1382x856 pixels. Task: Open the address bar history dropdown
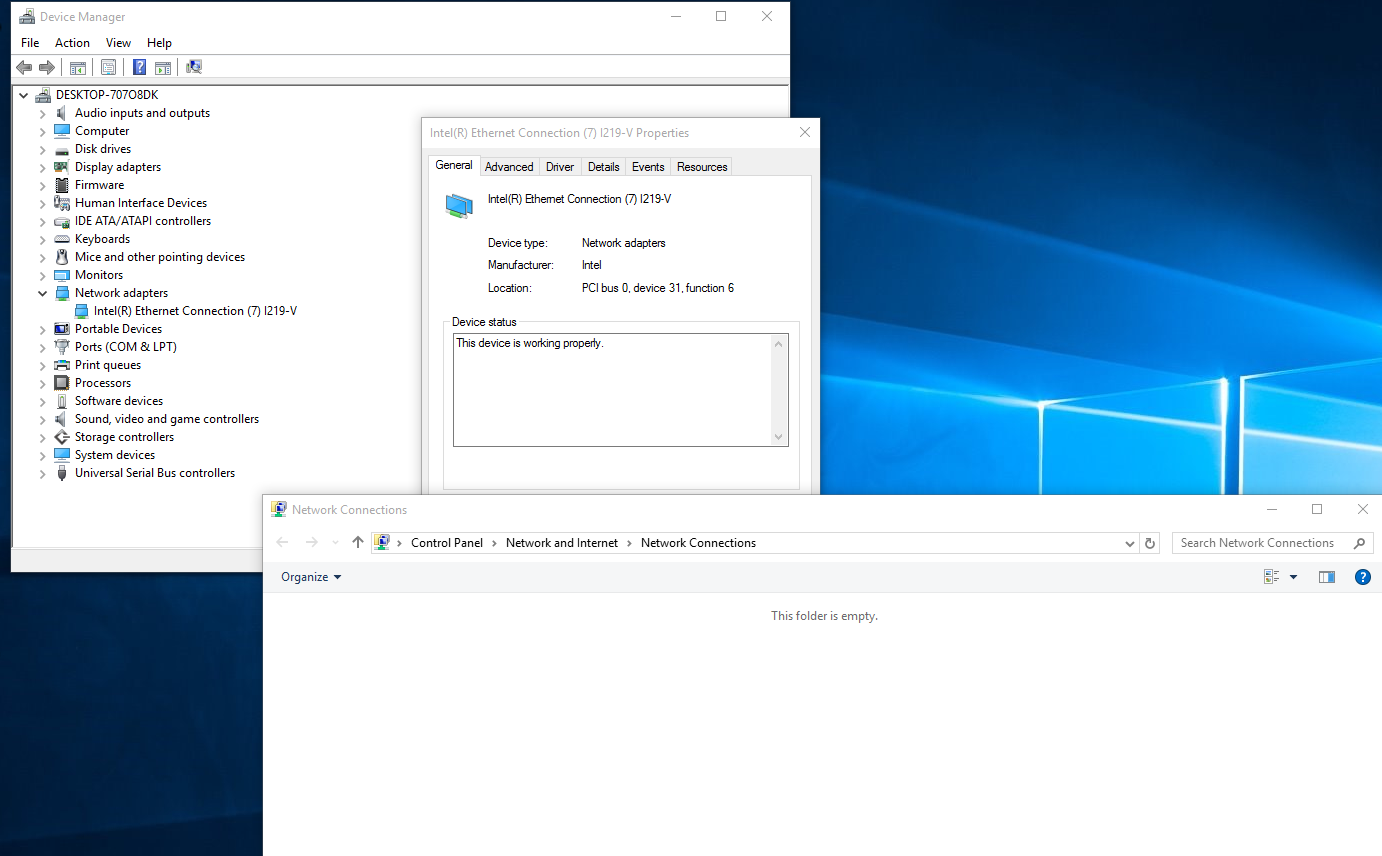[1130, 543]
